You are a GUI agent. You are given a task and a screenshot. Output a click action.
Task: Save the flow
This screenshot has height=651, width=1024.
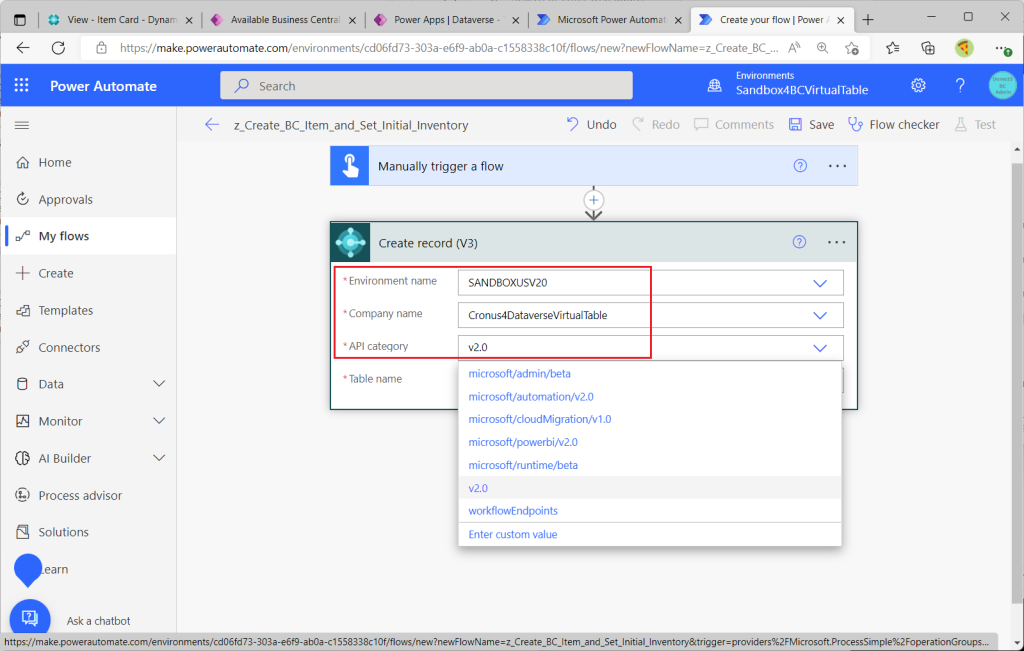pyautogui.click(x=811, y=125)
